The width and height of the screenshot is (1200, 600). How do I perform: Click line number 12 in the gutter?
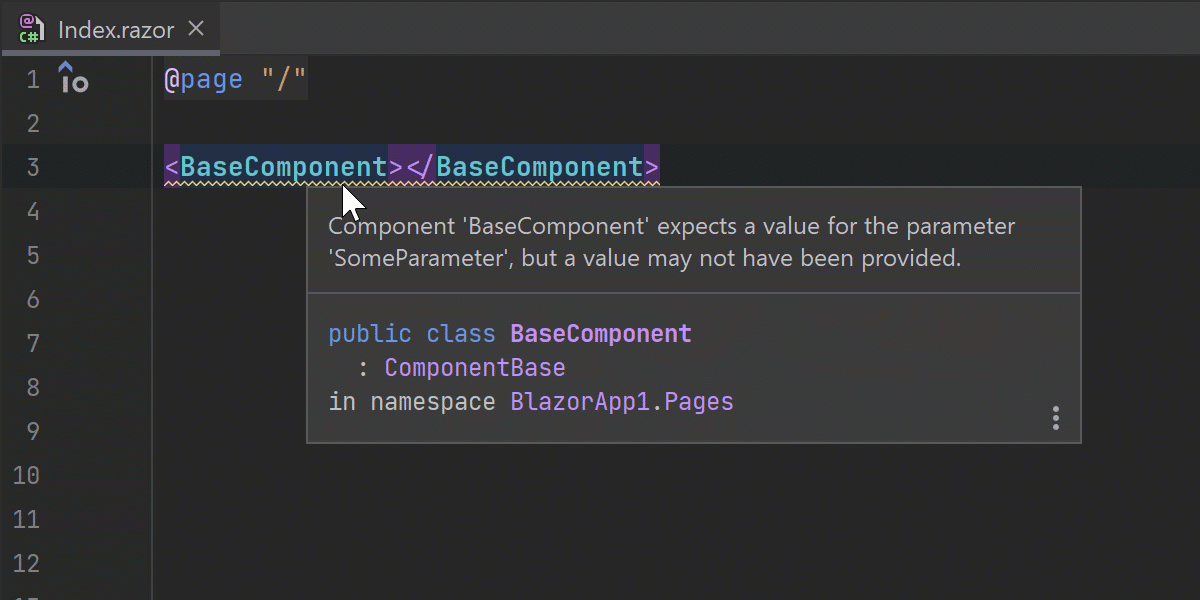pos(26,563)
